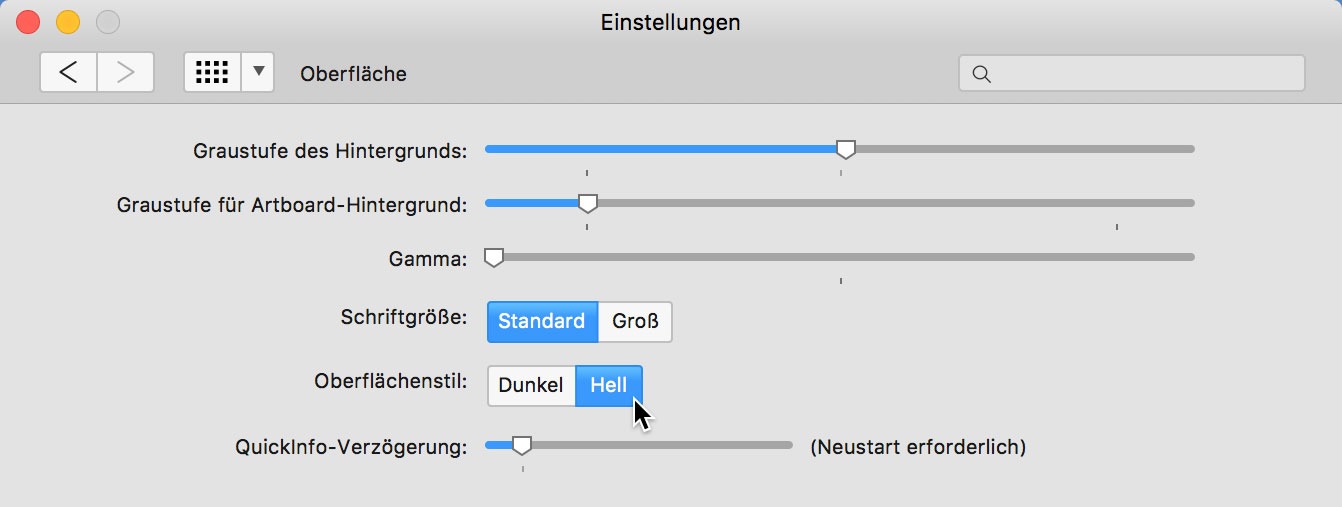This screenshot has width=1342, height=507.
Task: Show all preferences grid icon
Action: [x=212, y=73]
